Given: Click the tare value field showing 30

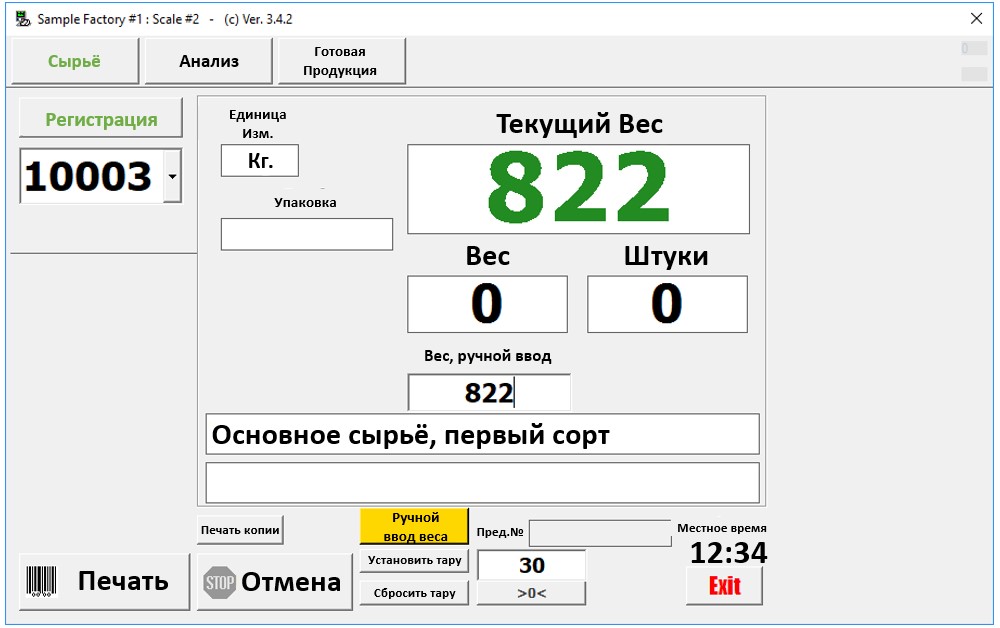Looking at the screenshot, I should pyautogui.click(x=531, y=565).
